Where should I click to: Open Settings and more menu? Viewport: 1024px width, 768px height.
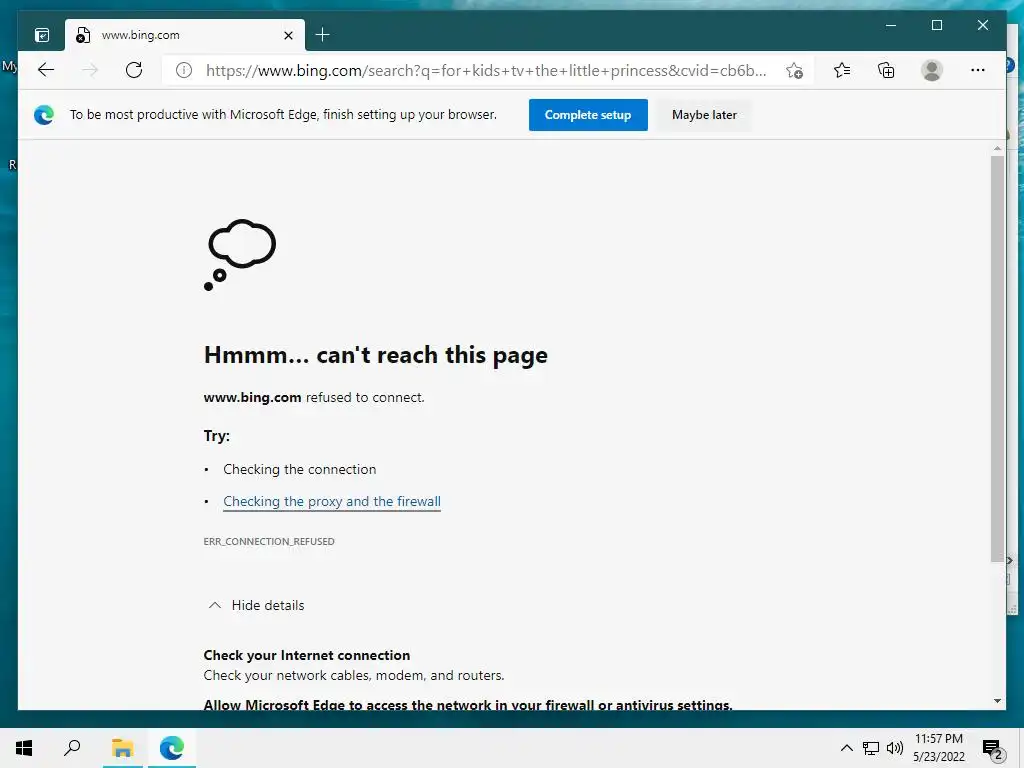tap(978, 70)
